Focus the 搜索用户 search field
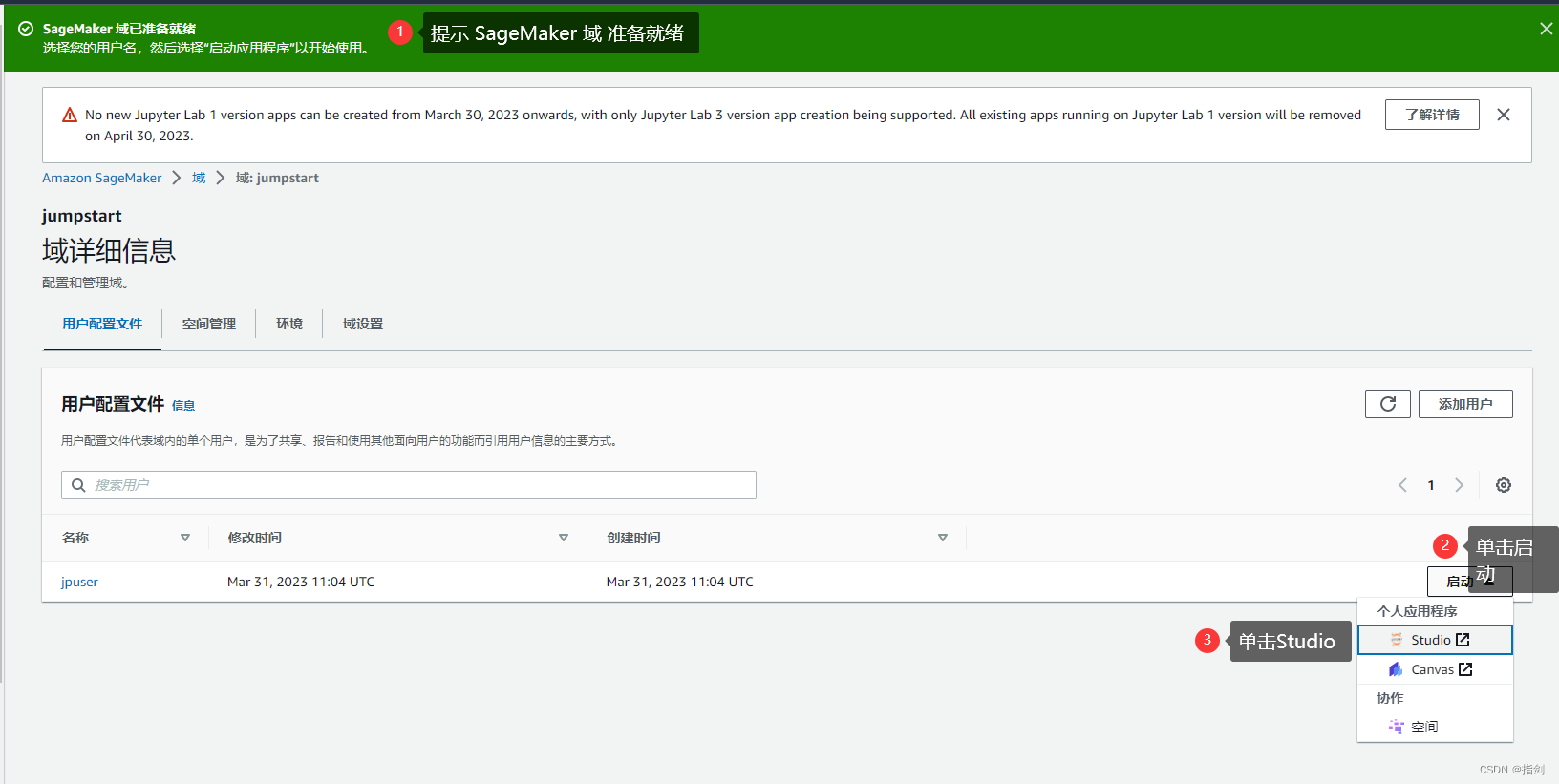 pyautogui.click(x=409, y=485)
